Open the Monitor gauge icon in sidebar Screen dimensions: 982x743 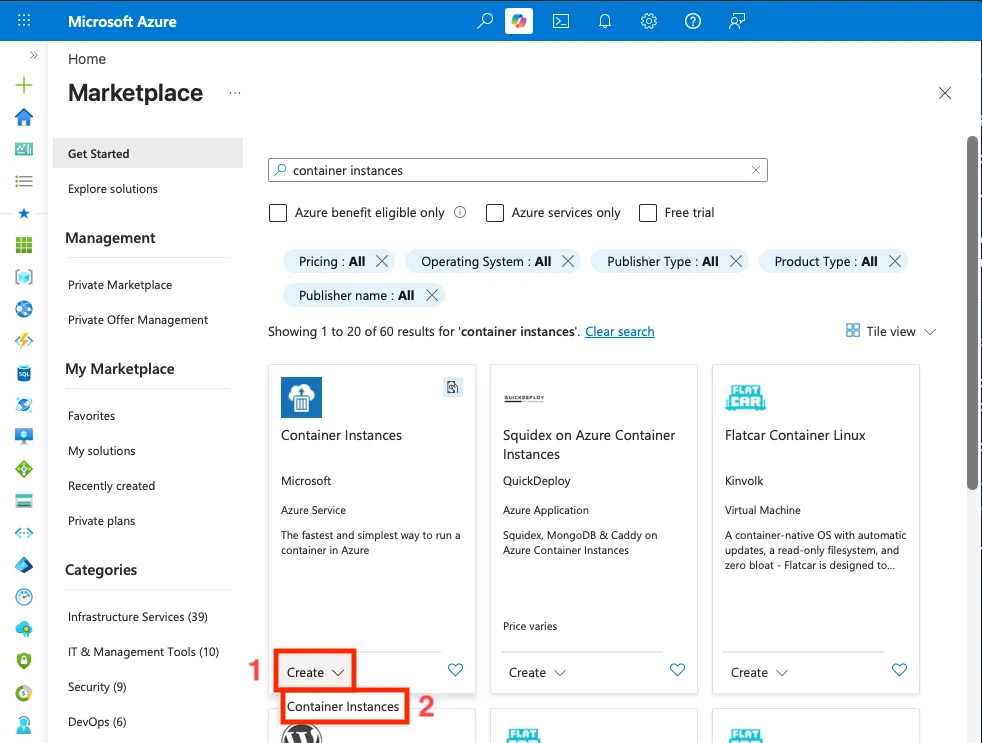click(24, 596)
